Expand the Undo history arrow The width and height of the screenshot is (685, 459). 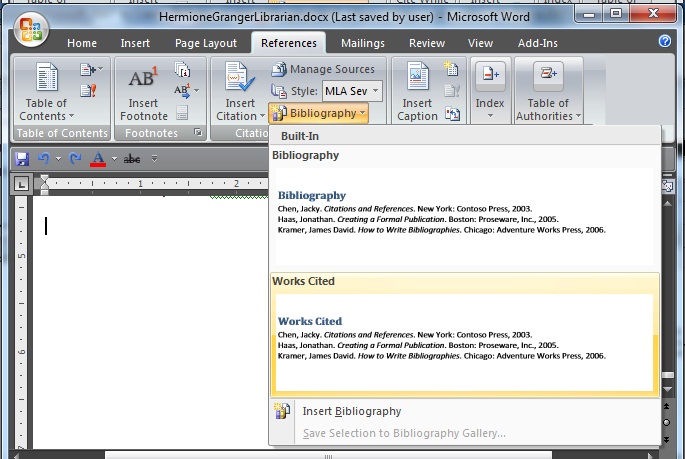point(58,159)
